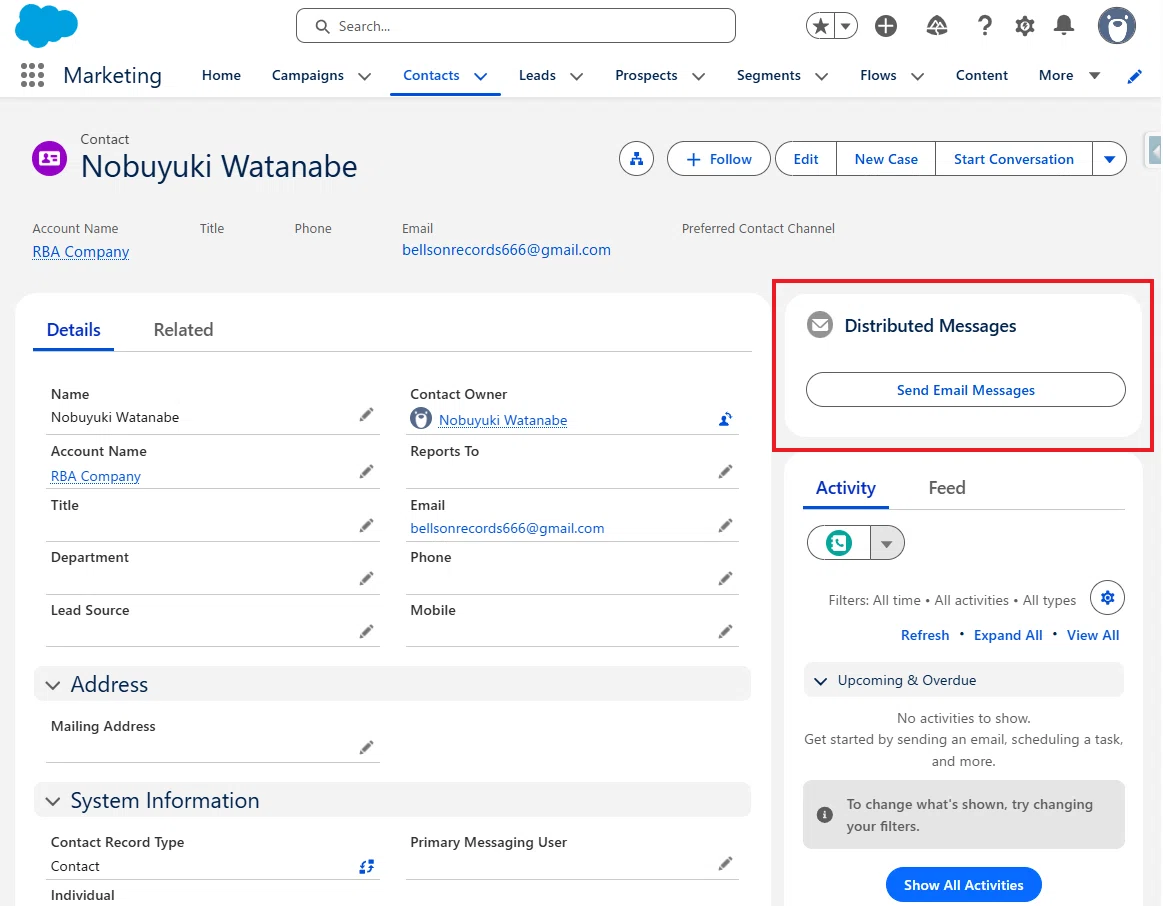Open the App Launcher grid icon

coord(32,75)
